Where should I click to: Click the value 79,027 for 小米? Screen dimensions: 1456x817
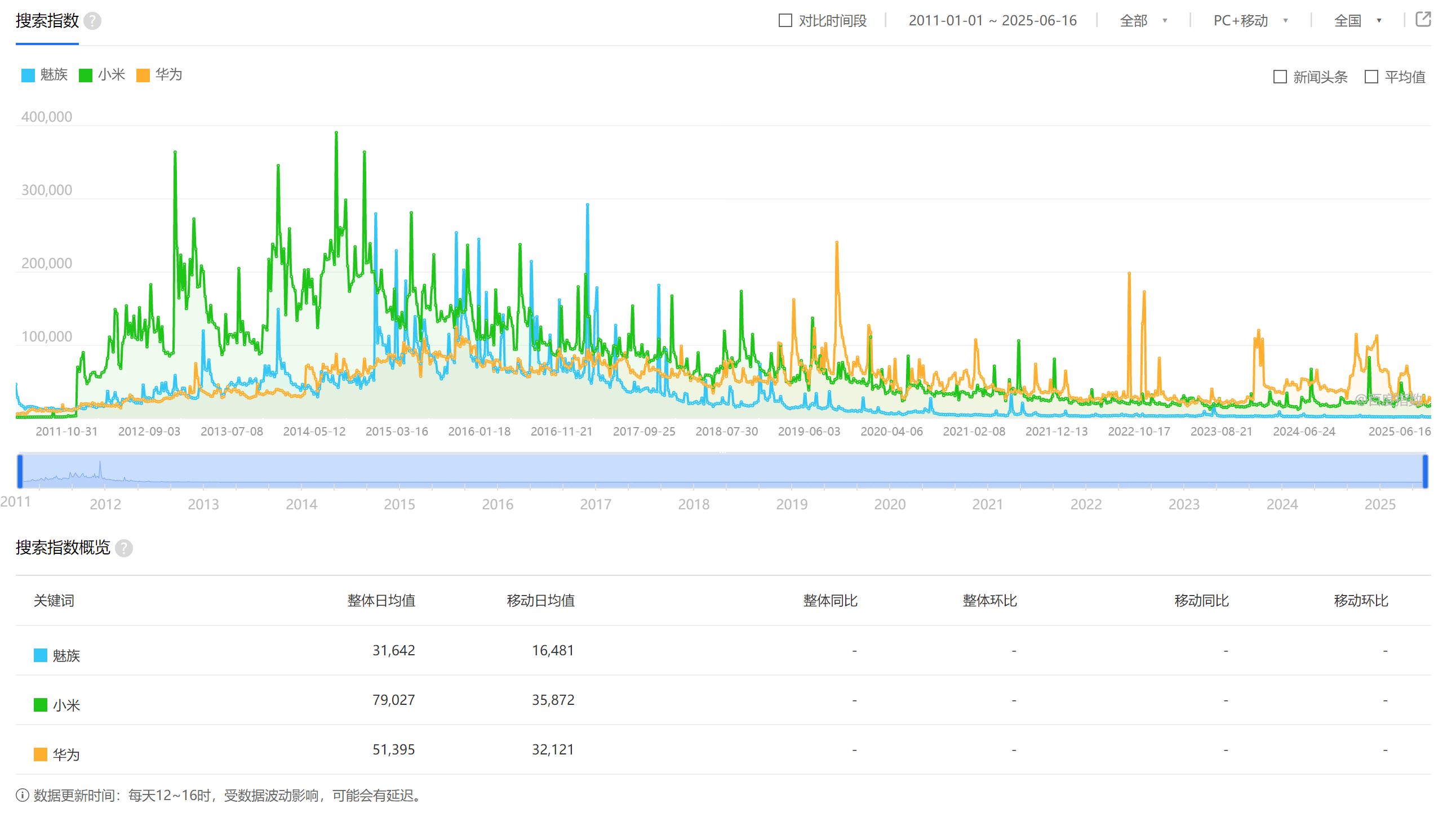[x=393, y=700]
